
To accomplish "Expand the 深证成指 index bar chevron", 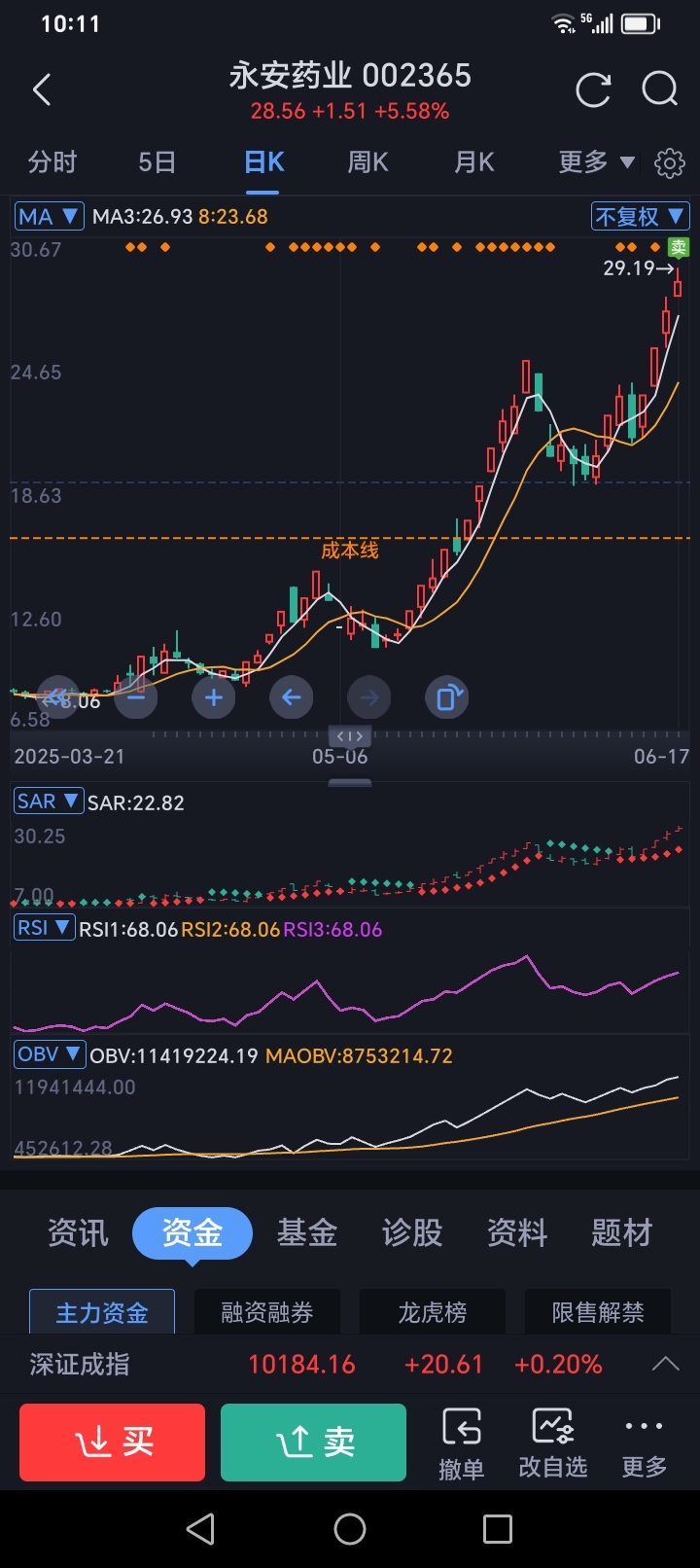I will [x=666, y=1365].
